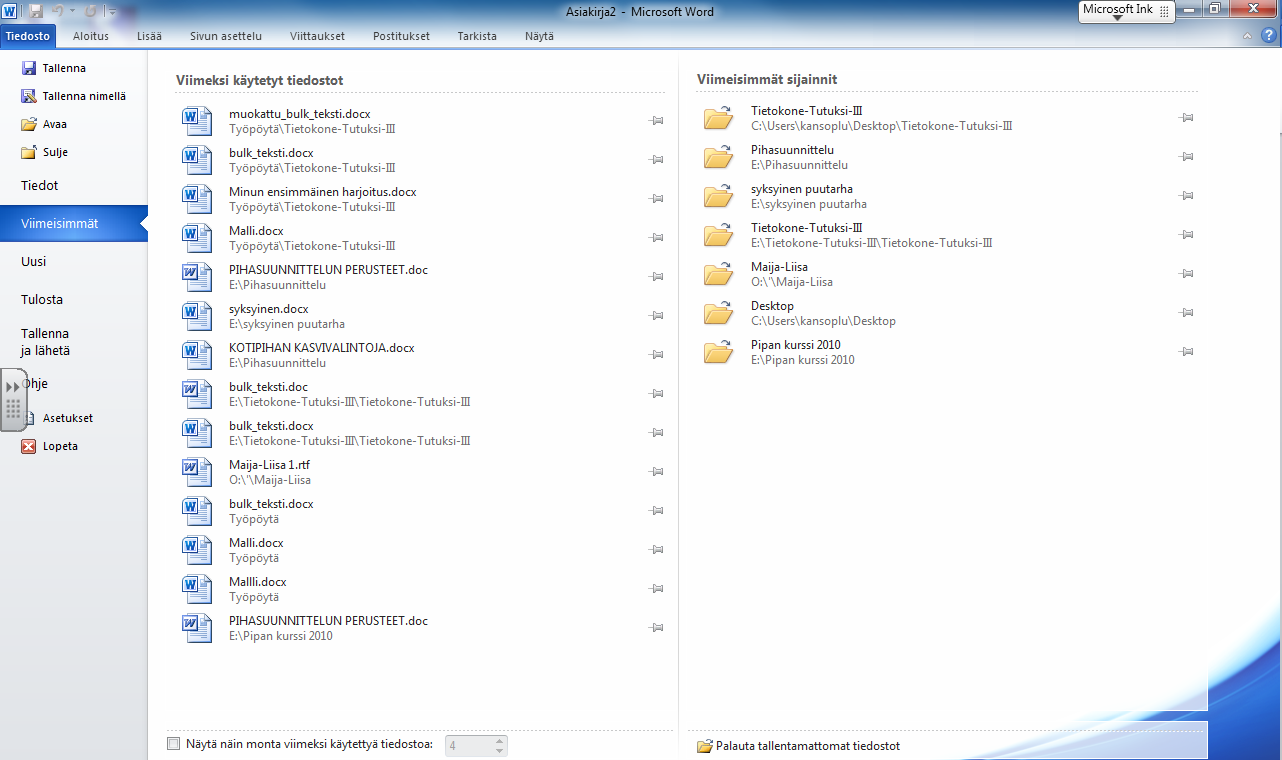The image size is (1282, 760).
Task: Open the Viittaukset tab
Action: (x=317, y=36)
